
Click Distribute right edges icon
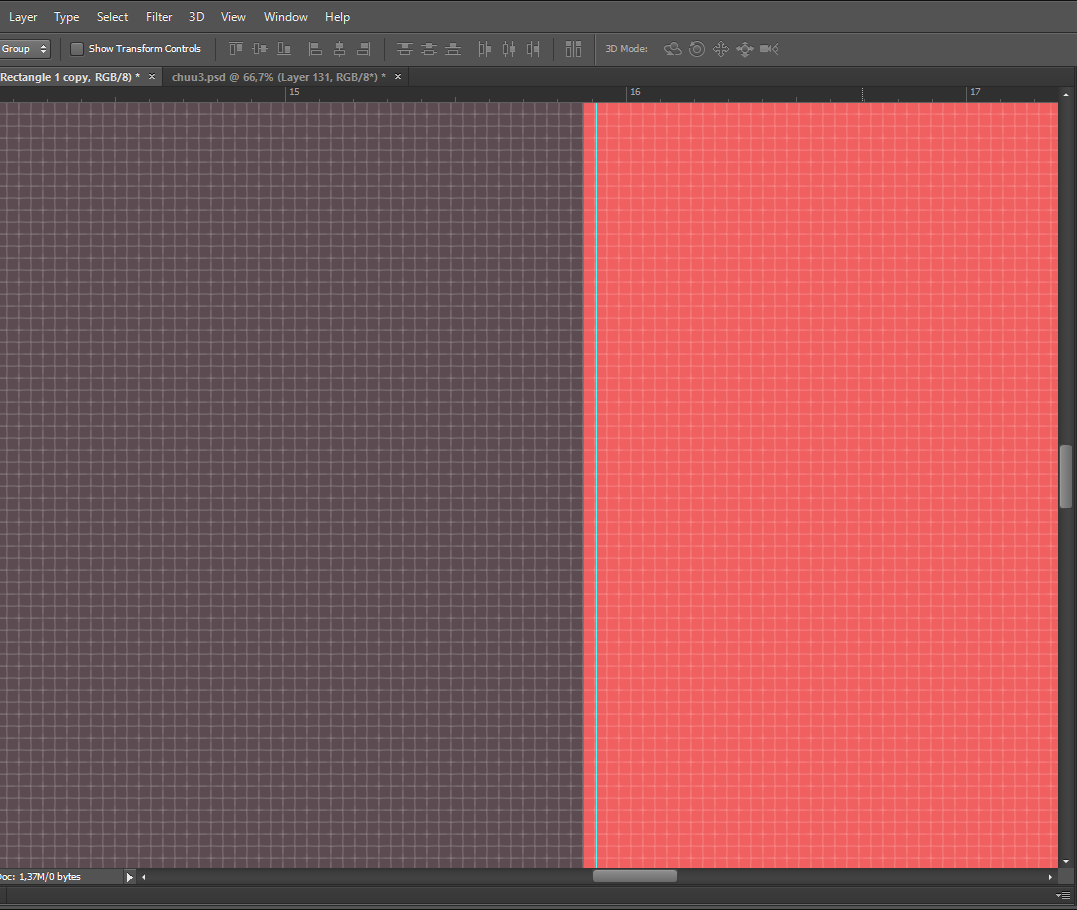coord(533,49)
